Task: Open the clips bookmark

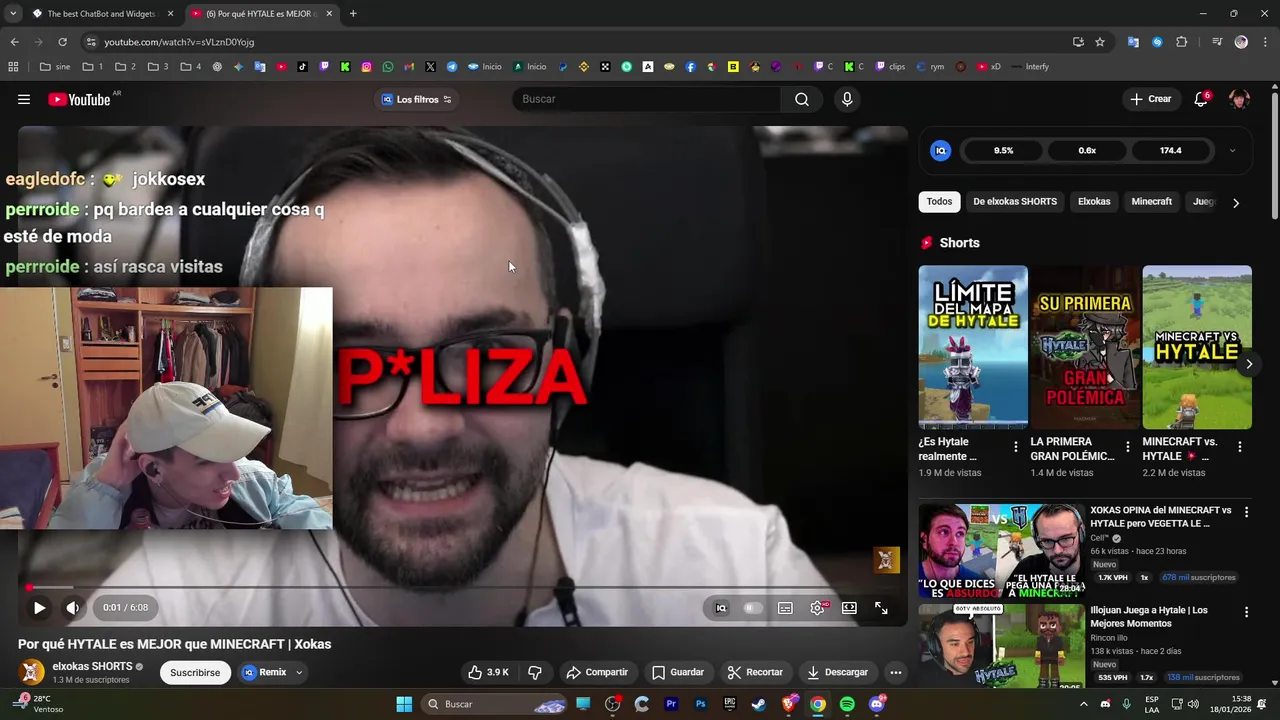Action: (x=890, y=67)
